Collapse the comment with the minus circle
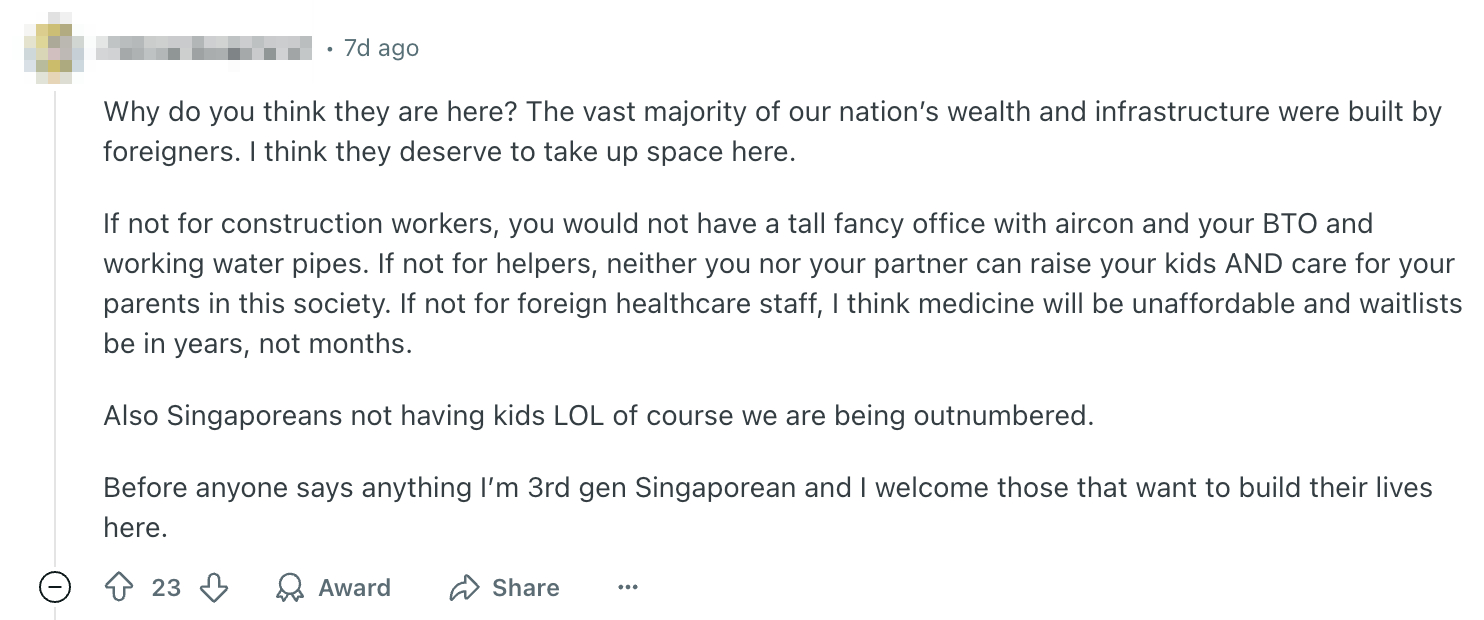This screenshot has height=620, width=1484. [54, 588]
